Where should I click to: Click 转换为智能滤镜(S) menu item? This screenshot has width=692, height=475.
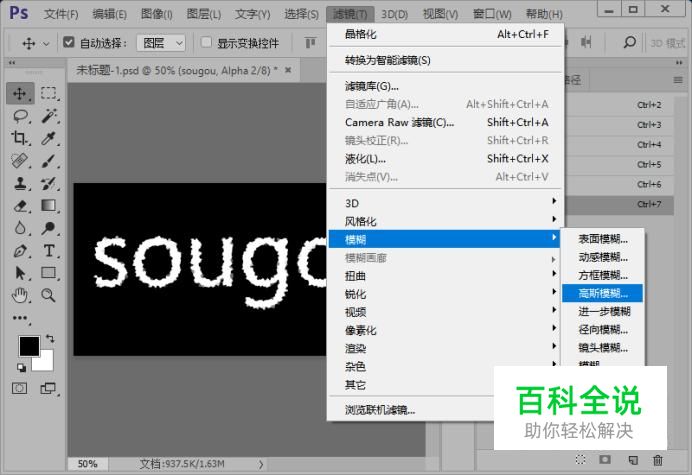[446, 60]
